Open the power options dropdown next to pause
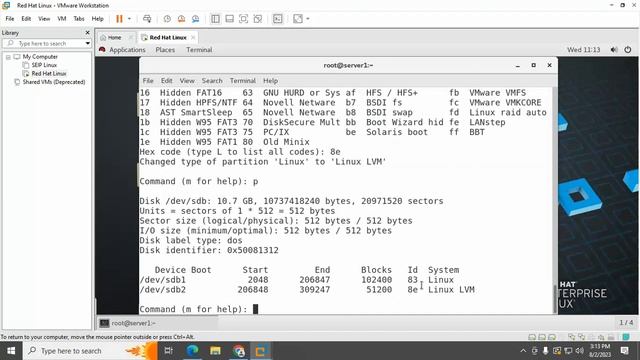This screenshot has width=640, height=360. pos(129,19)
